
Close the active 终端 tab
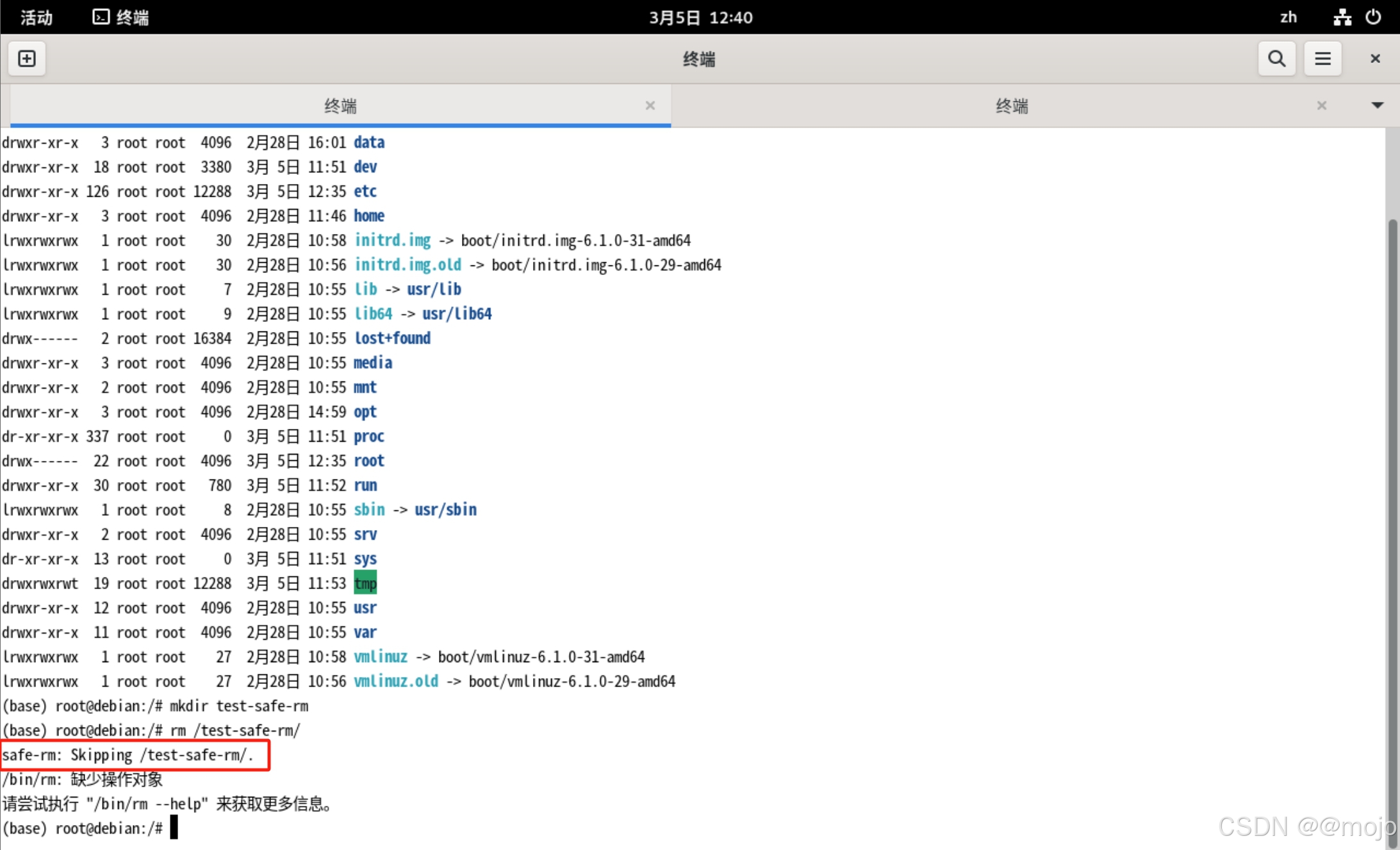coord(650,105)
